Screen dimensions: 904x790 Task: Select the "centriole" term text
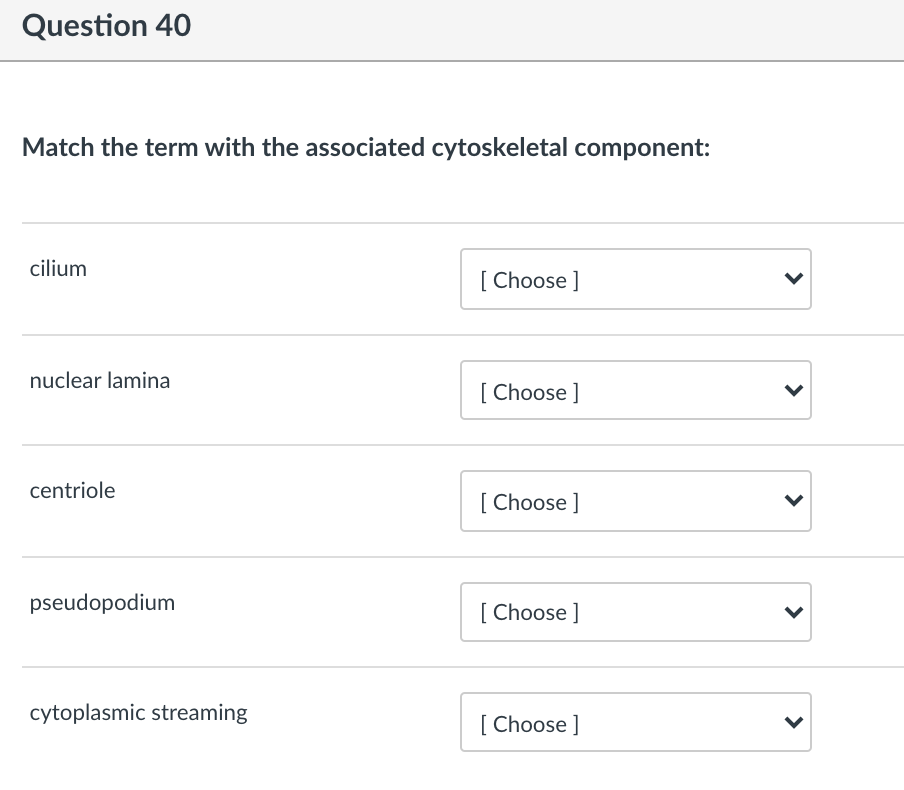point(72,490)
